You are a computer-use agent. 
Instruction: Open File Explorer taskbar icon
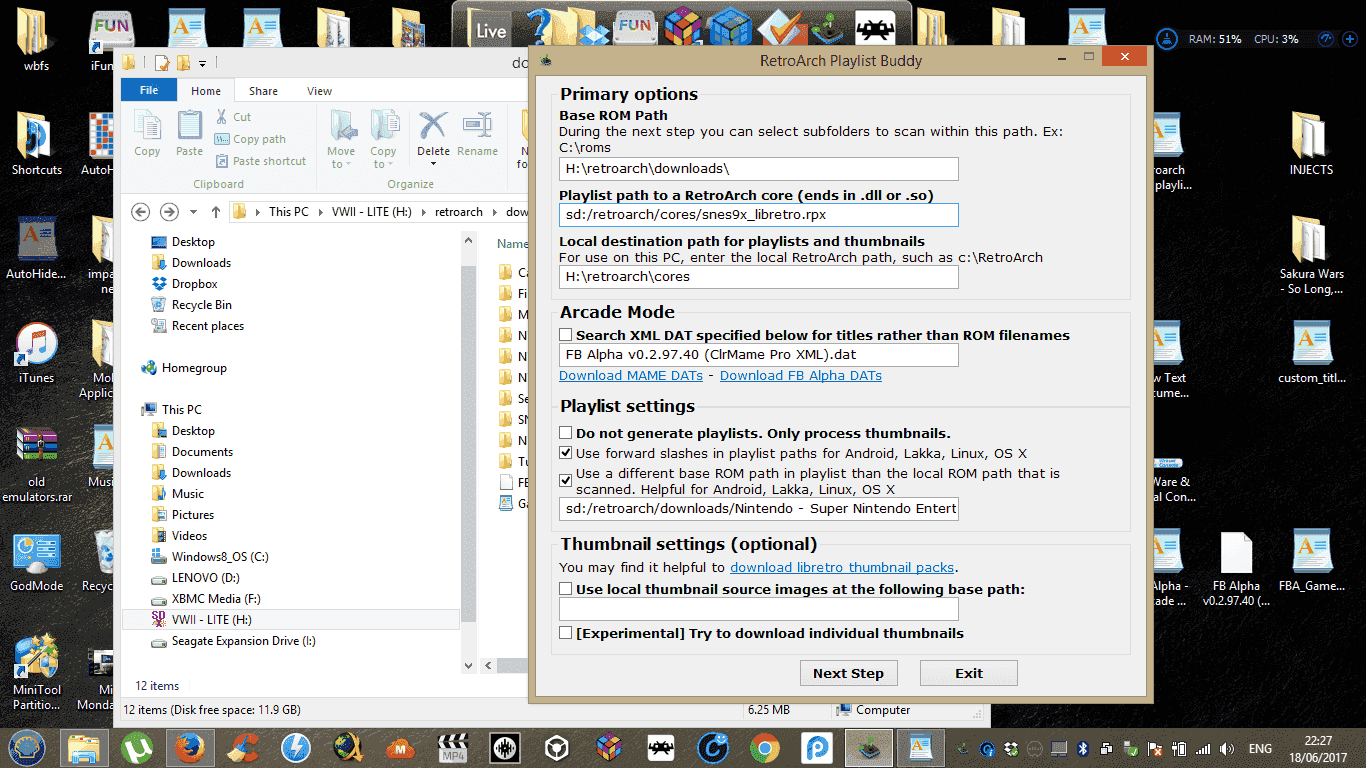84,747
